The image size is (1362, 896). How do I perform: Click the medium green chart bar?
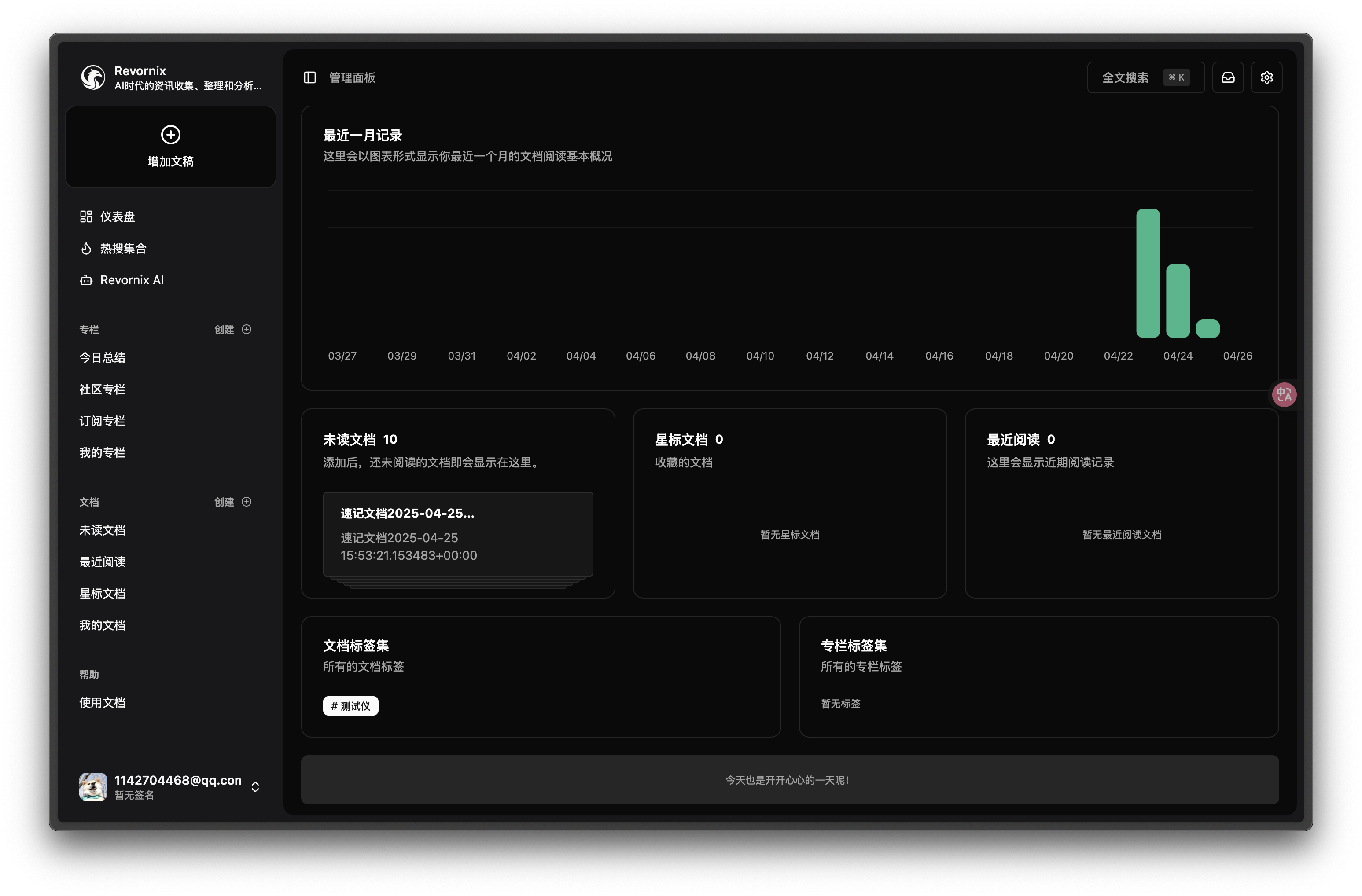(x=1178, y=301)
